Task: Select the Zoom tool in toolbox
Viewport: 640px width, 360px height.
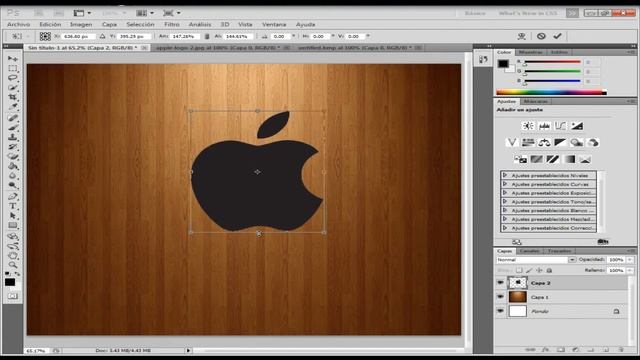Action: pyautogui.click(x=13, y=265)
